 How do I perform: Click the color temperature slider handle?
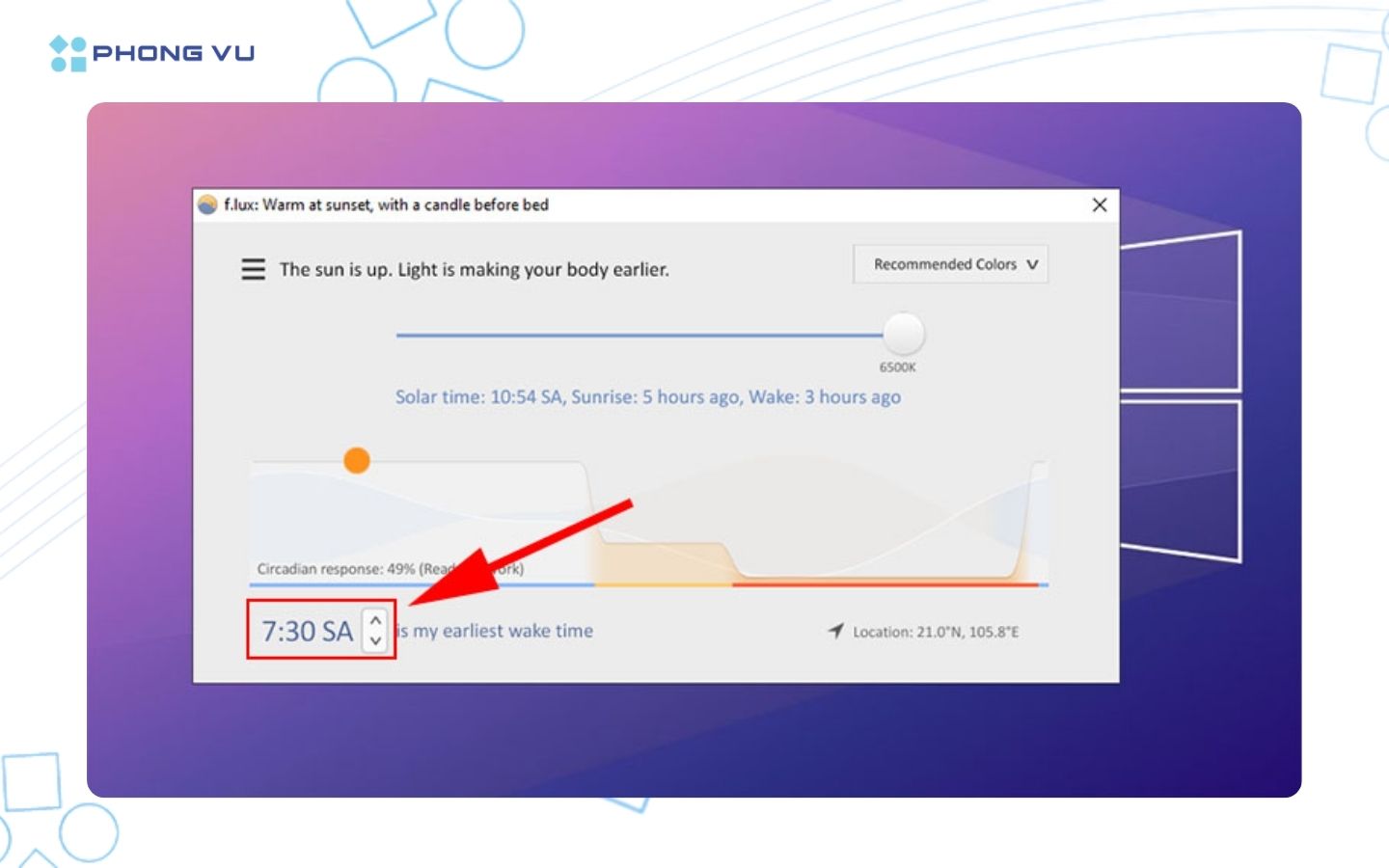pyautogui.click(x=904, y=334)
